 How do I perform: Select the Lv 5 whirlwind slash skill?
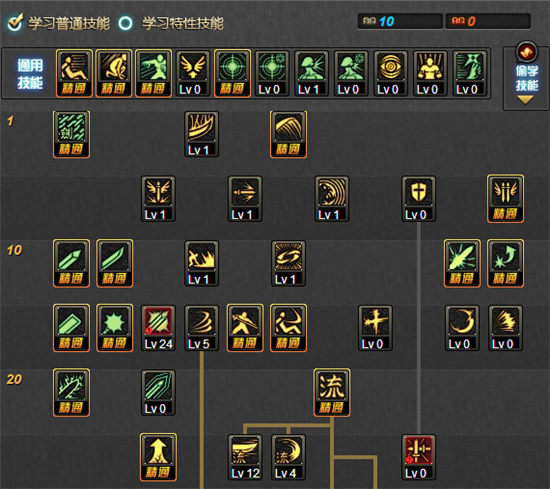coord(201,328)
